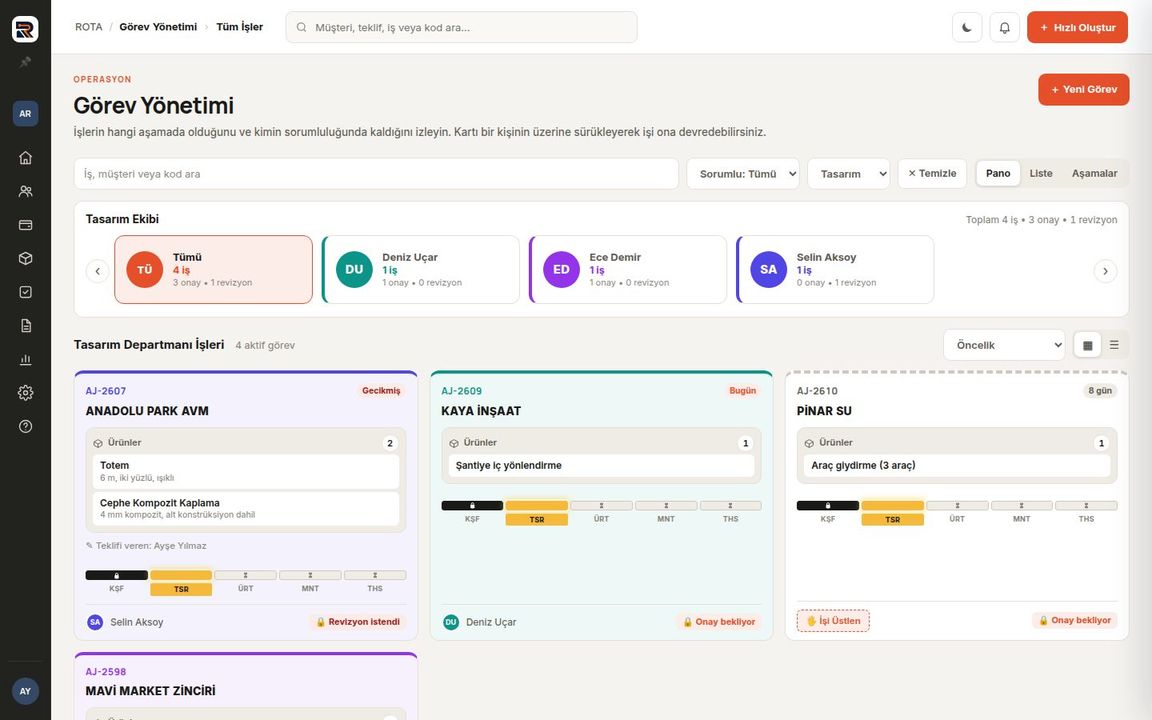Click the Hızlı Oluştur button
Viewport: 1152px width, 720px height.
1077,27
